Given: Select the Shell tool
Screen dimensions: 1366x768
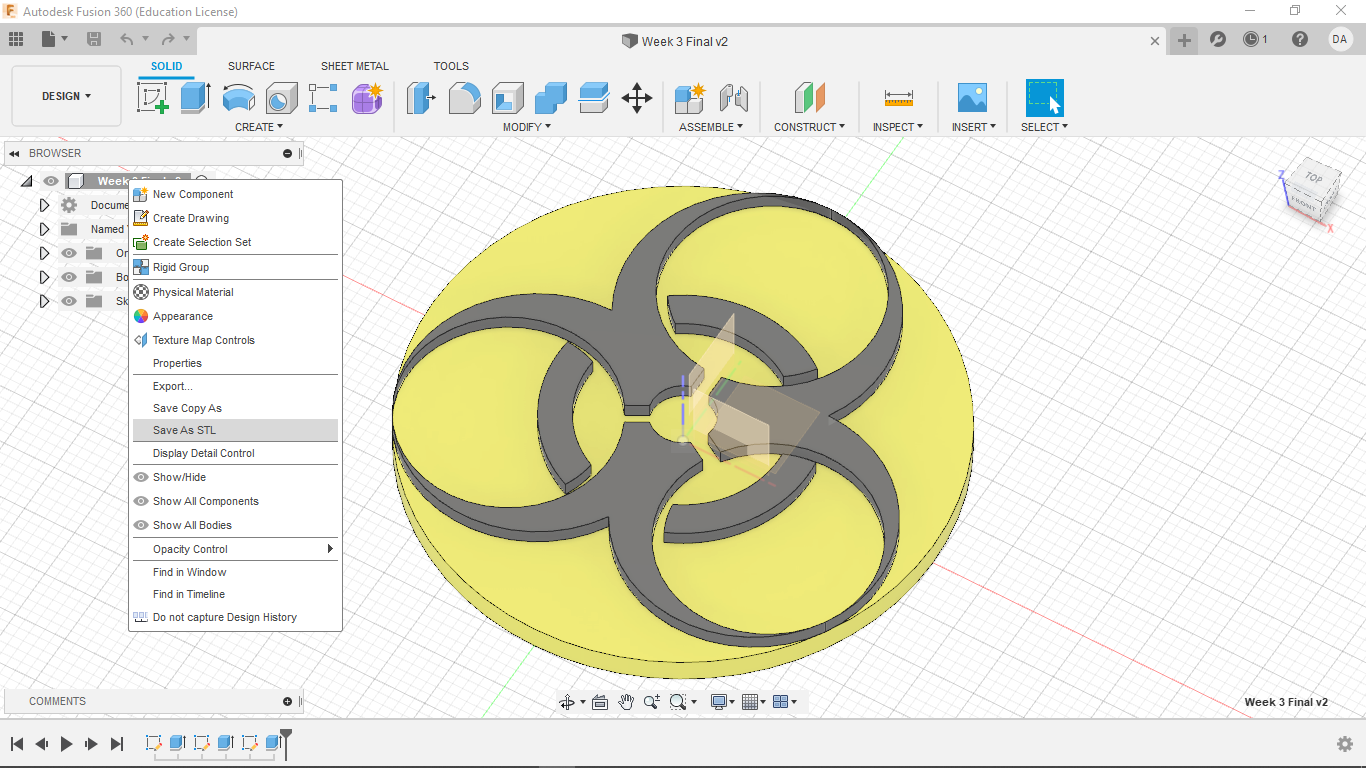Looking at the screenshot, I should click(x=507, y=98).
